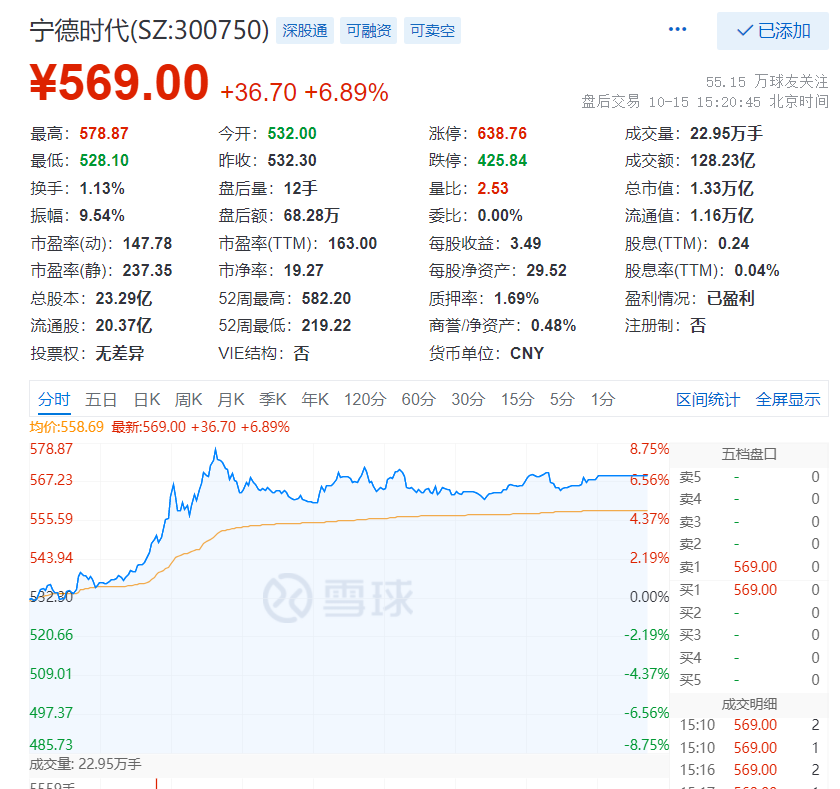
Task: Open the 1分 interval chart
Action: [x=602, y=399]
